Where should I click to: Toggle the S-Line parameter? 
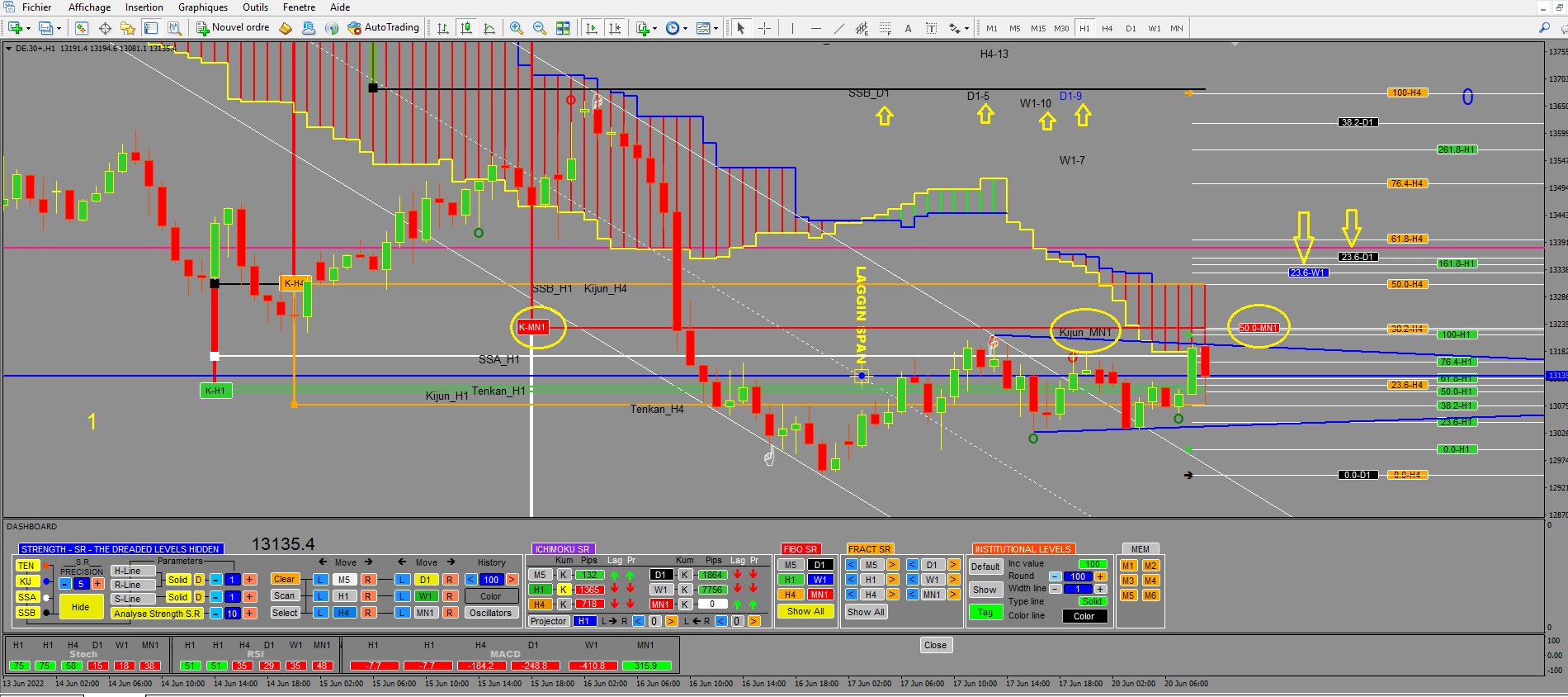(x=133, y=599)
